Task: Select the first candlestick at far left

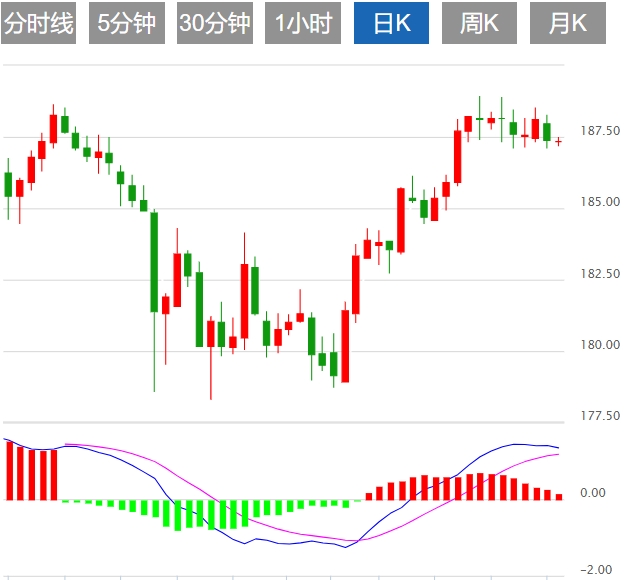Action: tap(8, 185)
